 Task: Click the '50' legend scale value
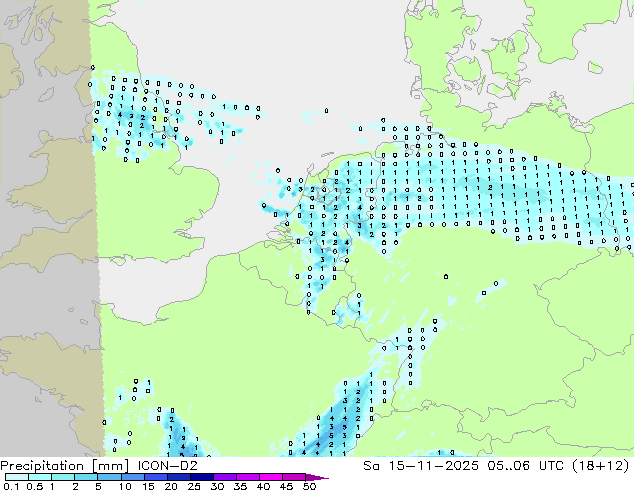[309, 486]
